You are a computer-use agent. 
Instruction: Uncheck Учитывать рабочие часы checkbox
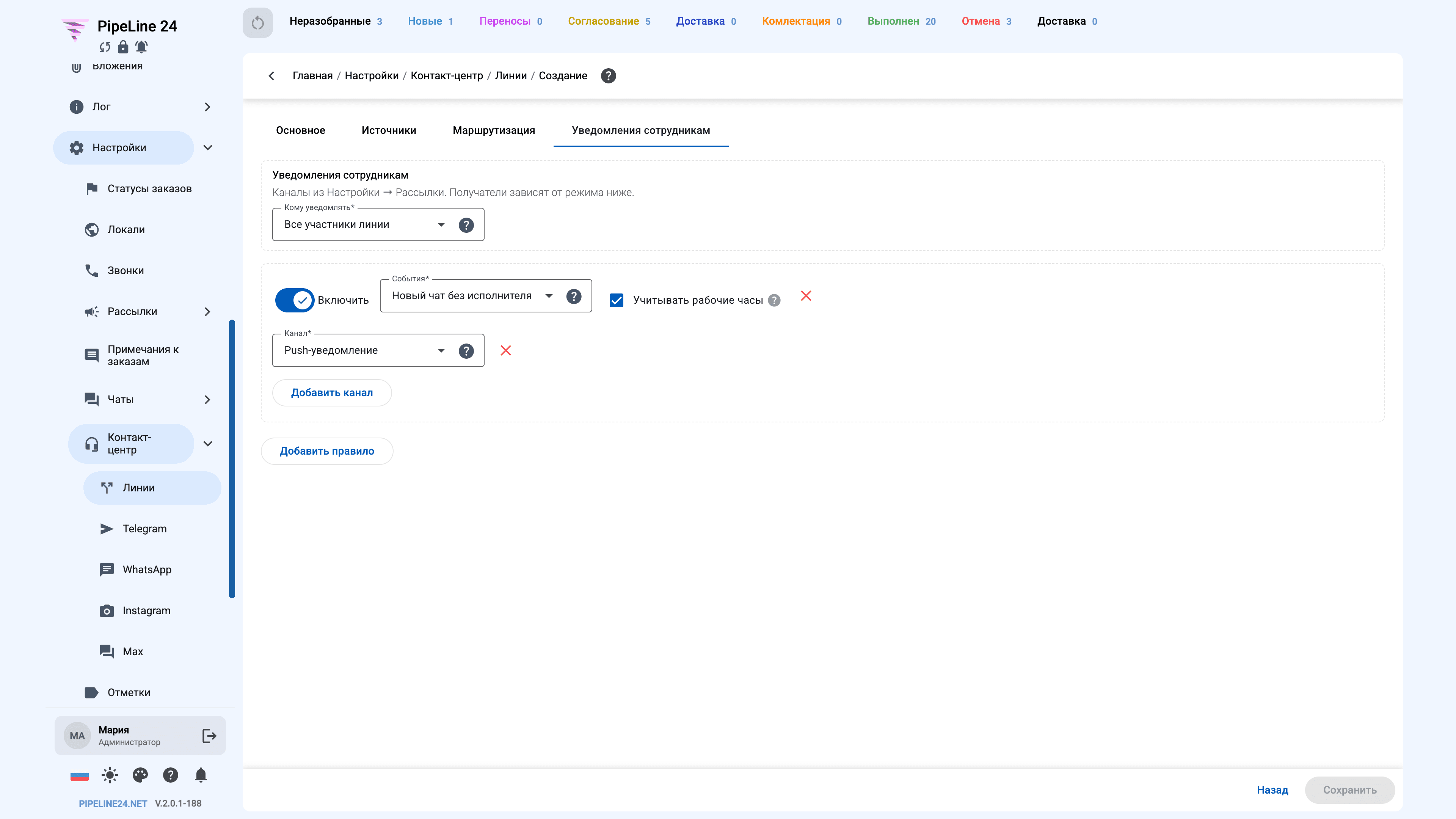pos(617,300)
